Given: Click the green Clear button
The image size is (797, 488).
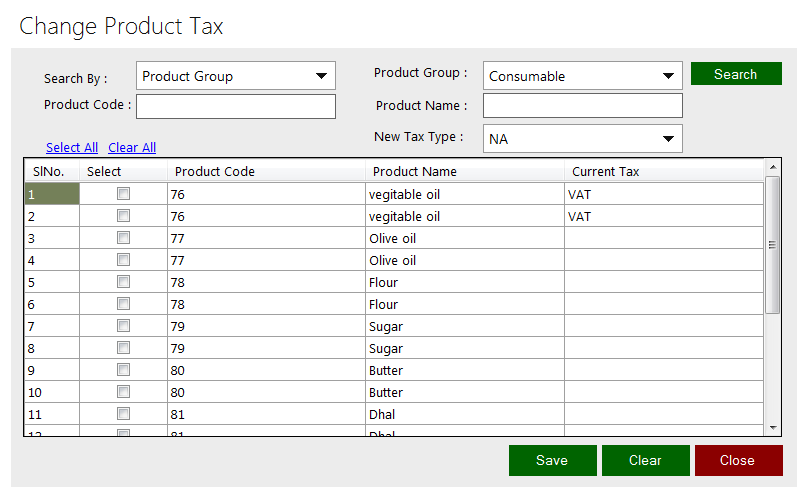Looking at the screenshot, I should 645,460.
